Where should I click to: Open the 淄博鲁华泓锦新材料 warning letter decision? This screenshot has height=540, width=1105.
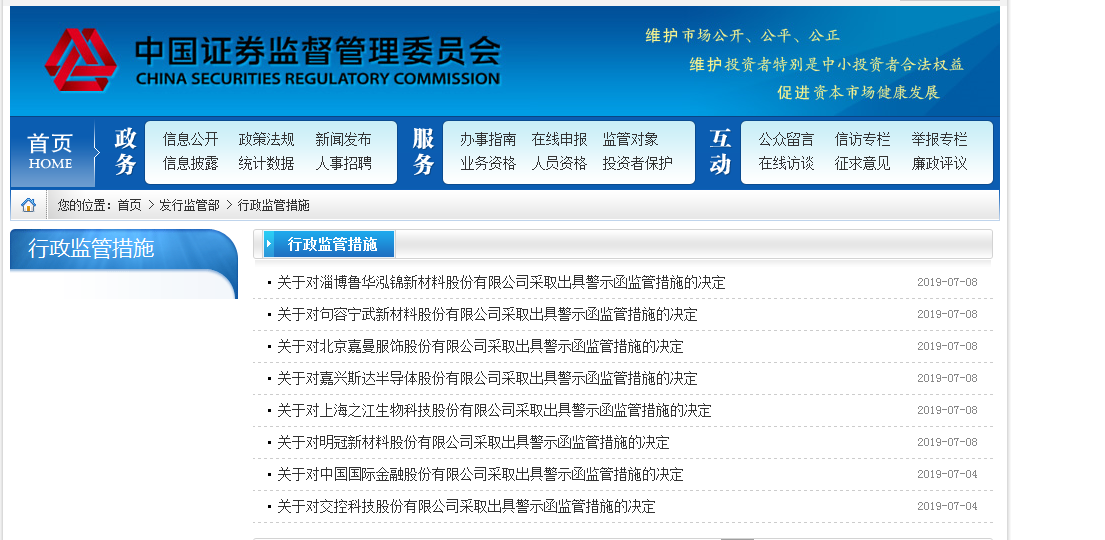(x=501, y=283)
